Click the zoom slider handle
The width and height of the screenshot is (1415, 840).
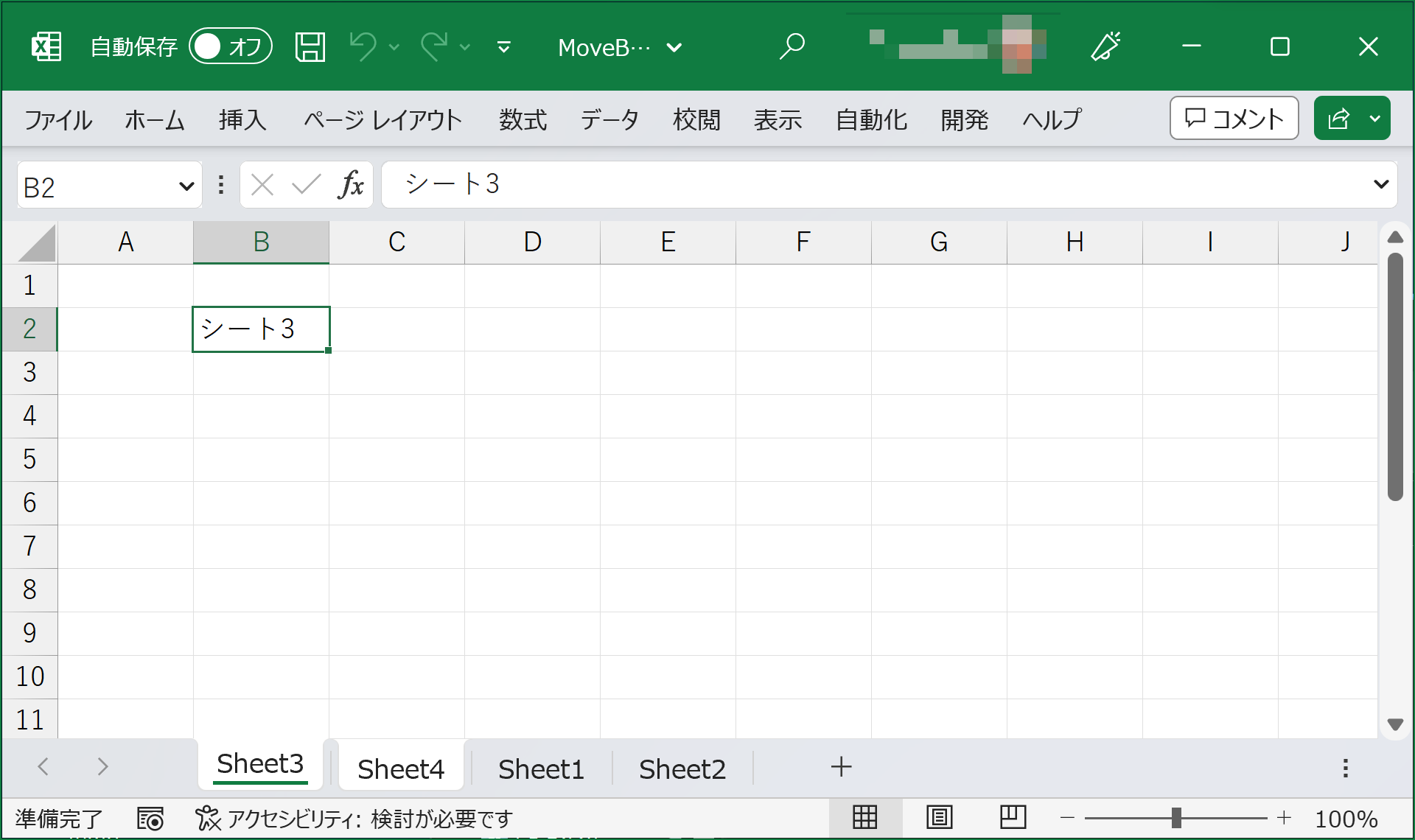pos(1176,818)
